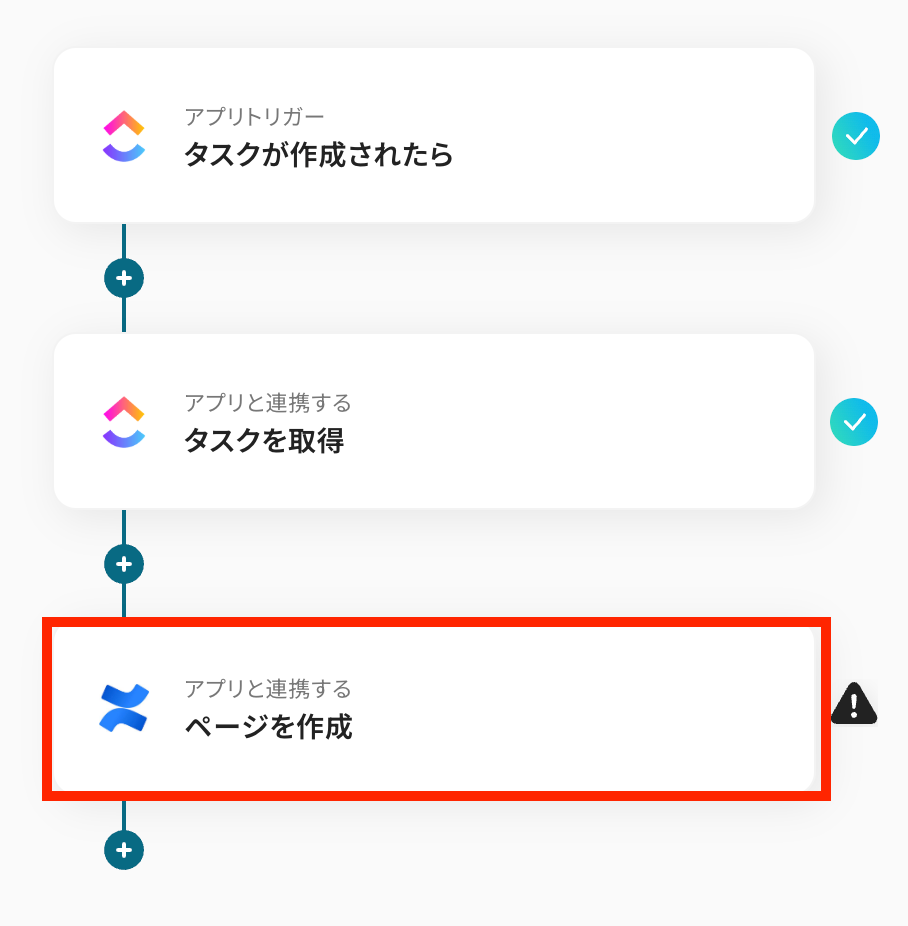Screen dimensions: 908x926
Task: Click the Confluence icon beside ページを作成
Action: 124,708
